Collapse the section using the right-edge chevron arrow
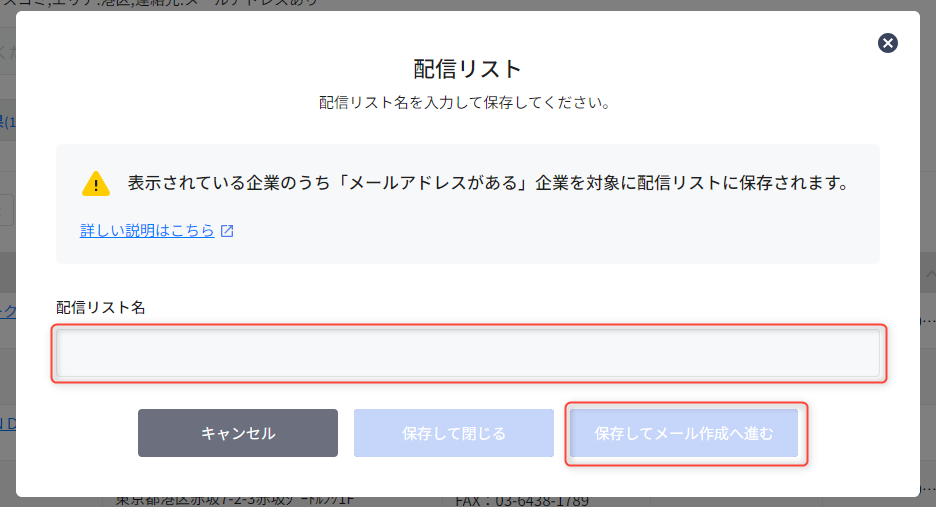This screenshot has height=507, width=936. [x=929, y=273]
